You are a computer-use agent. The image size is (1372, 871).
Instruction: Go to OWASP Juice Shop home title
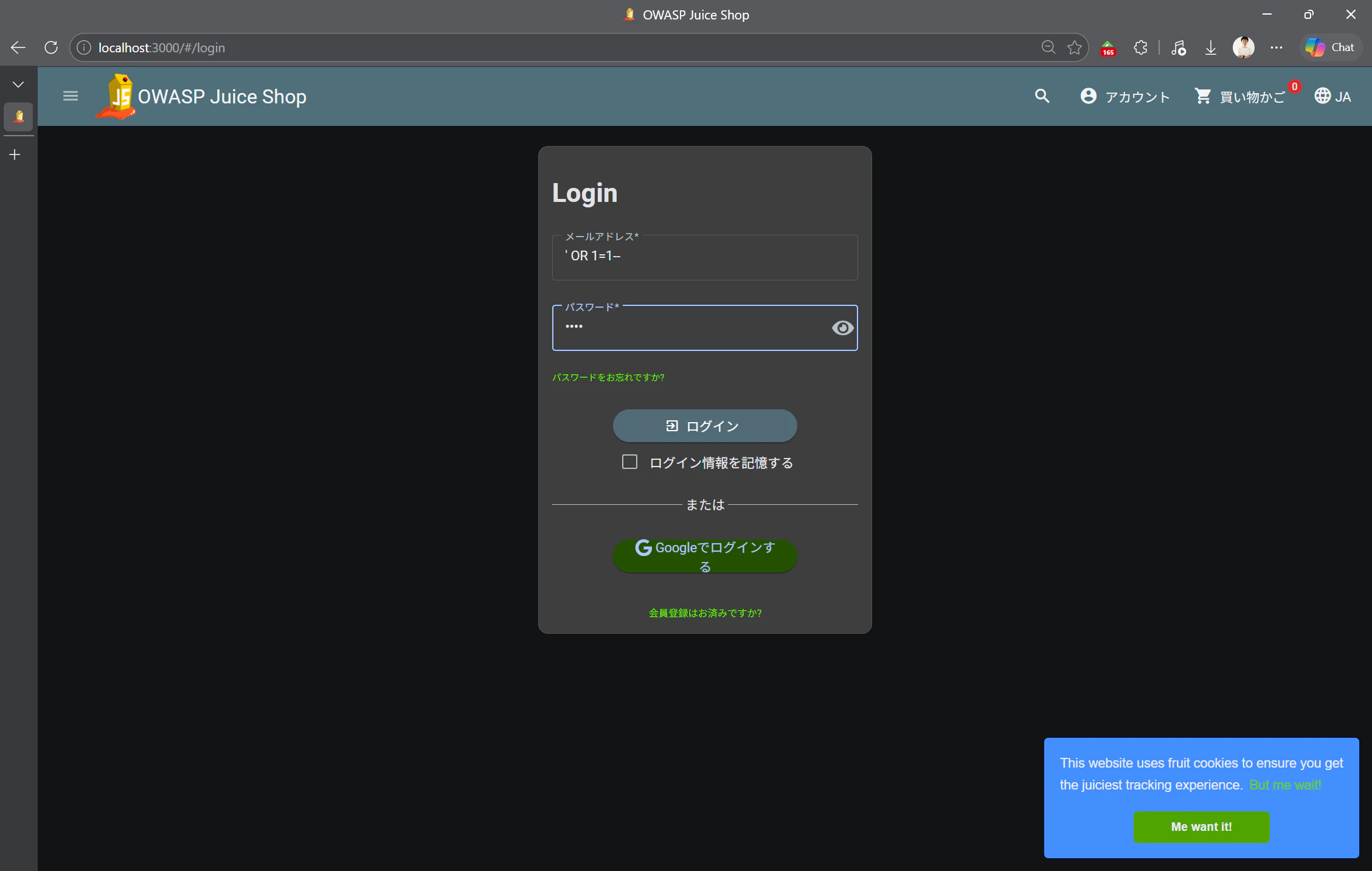pyautogui.click(x=222, y=97)
